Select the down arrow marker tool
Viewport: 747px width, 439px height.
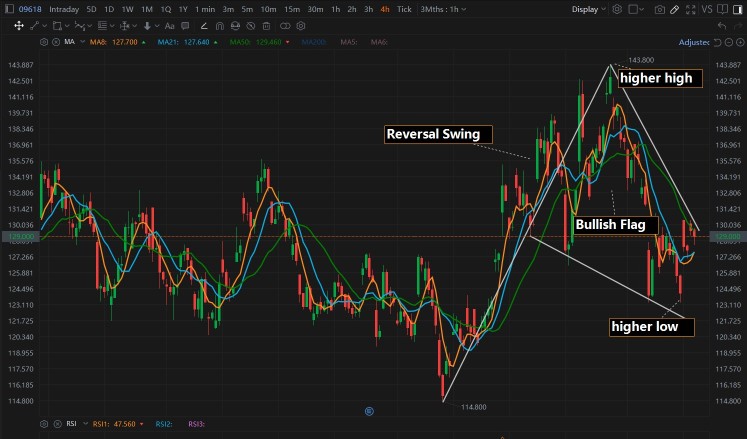tap(147, 26)
